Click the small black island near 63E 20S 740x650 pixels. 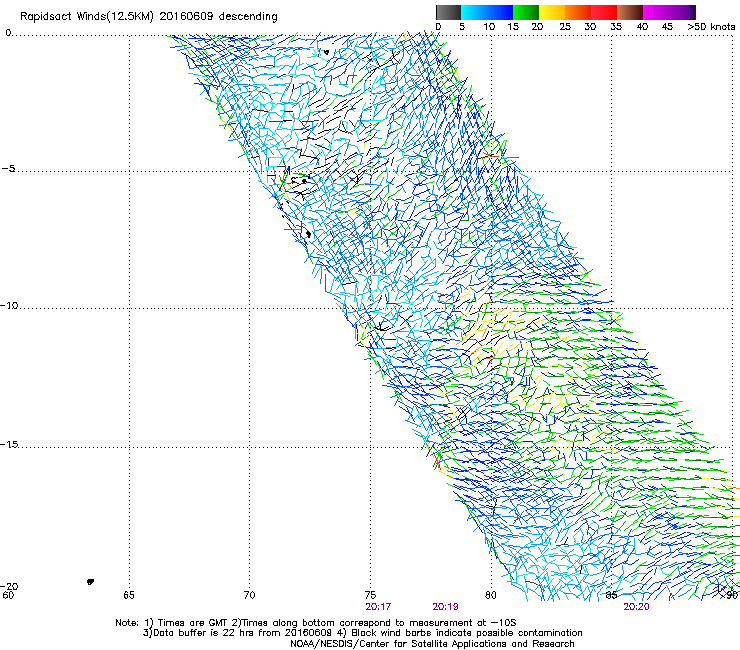coord(90,582)
